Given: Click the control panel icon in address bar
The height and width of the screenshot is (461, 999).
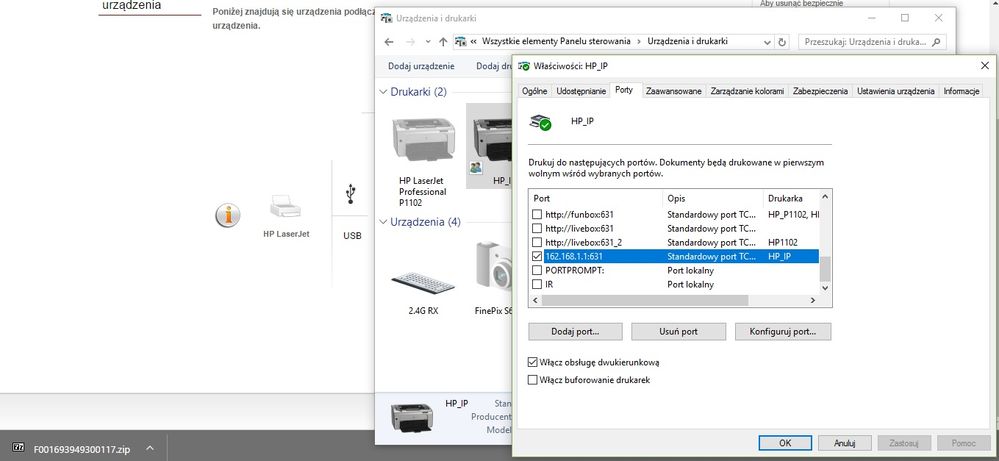Looking at the screenshot, I should pyautogui.click(x=461, y=42).
